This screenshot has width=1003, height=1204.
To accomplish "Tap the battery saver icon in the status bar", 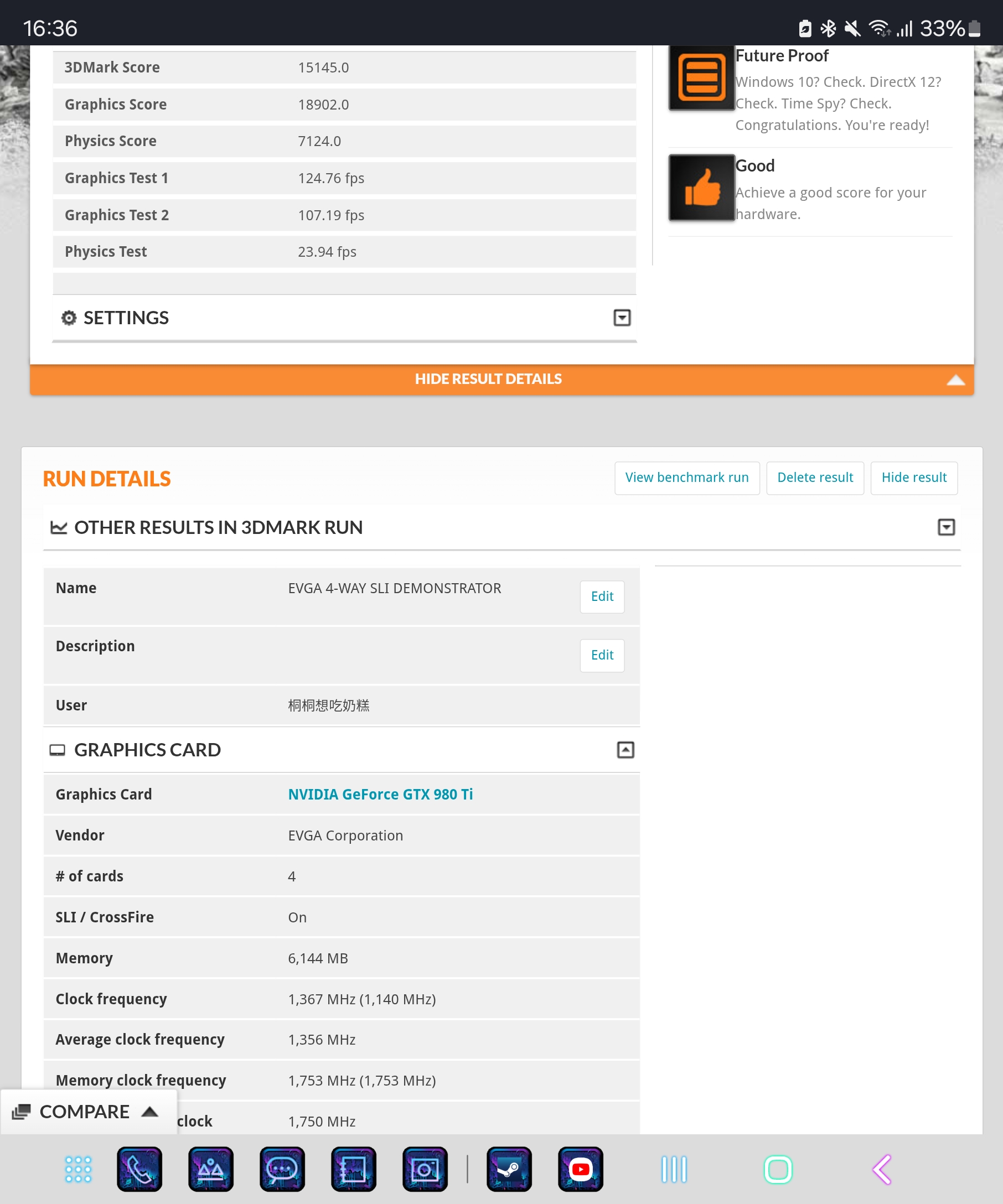I will click(x=805, y=28).
